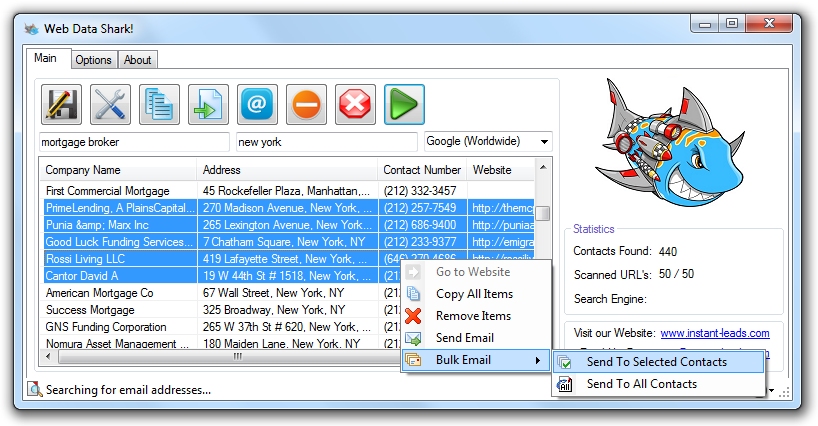Select the Success Mortgage row
Screen dimensions: 818x426
(x=222, y=310)
